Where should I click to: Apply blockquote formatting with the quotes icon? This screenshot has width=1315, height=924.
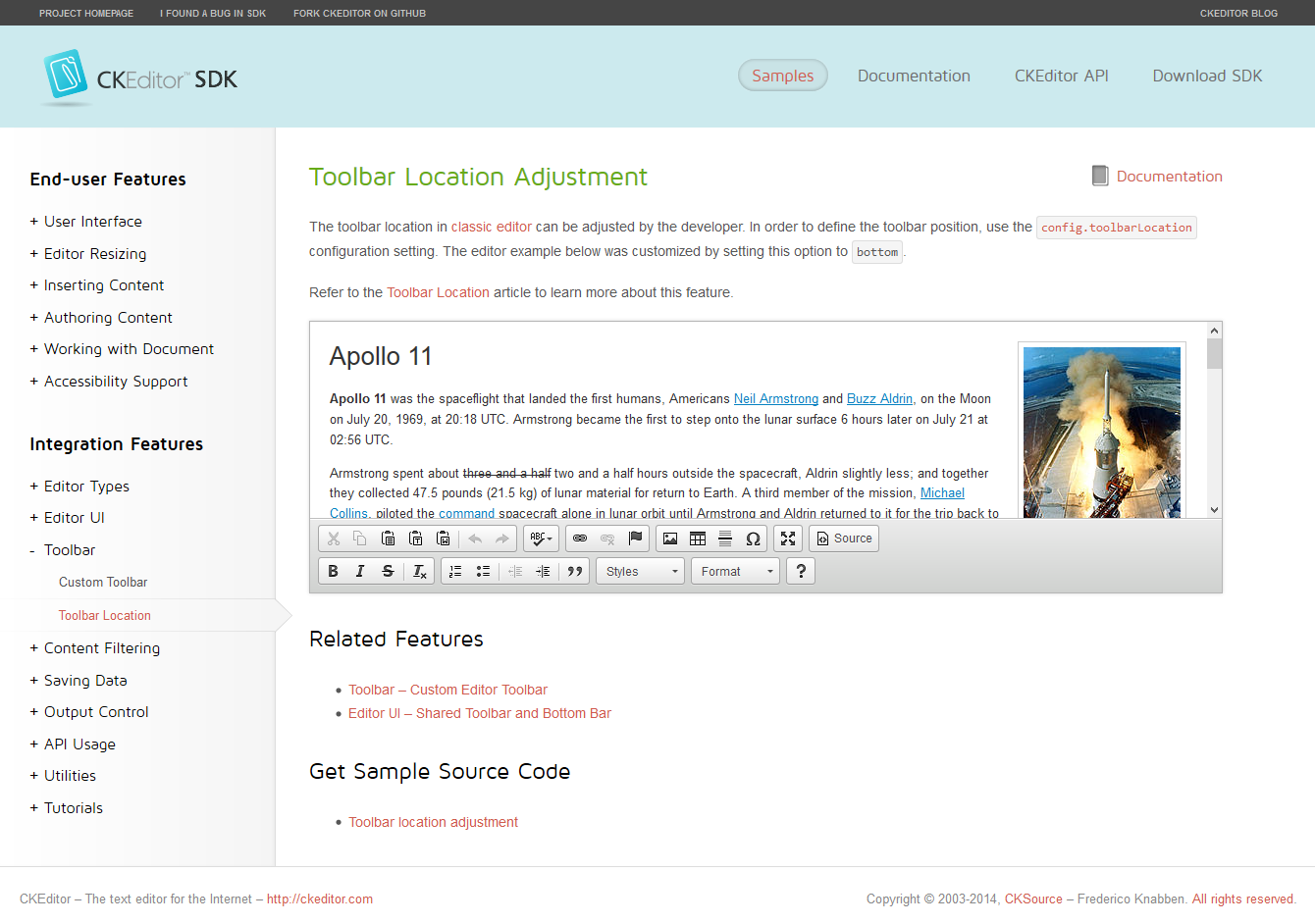pyautogui.click(x=575, y=571)
